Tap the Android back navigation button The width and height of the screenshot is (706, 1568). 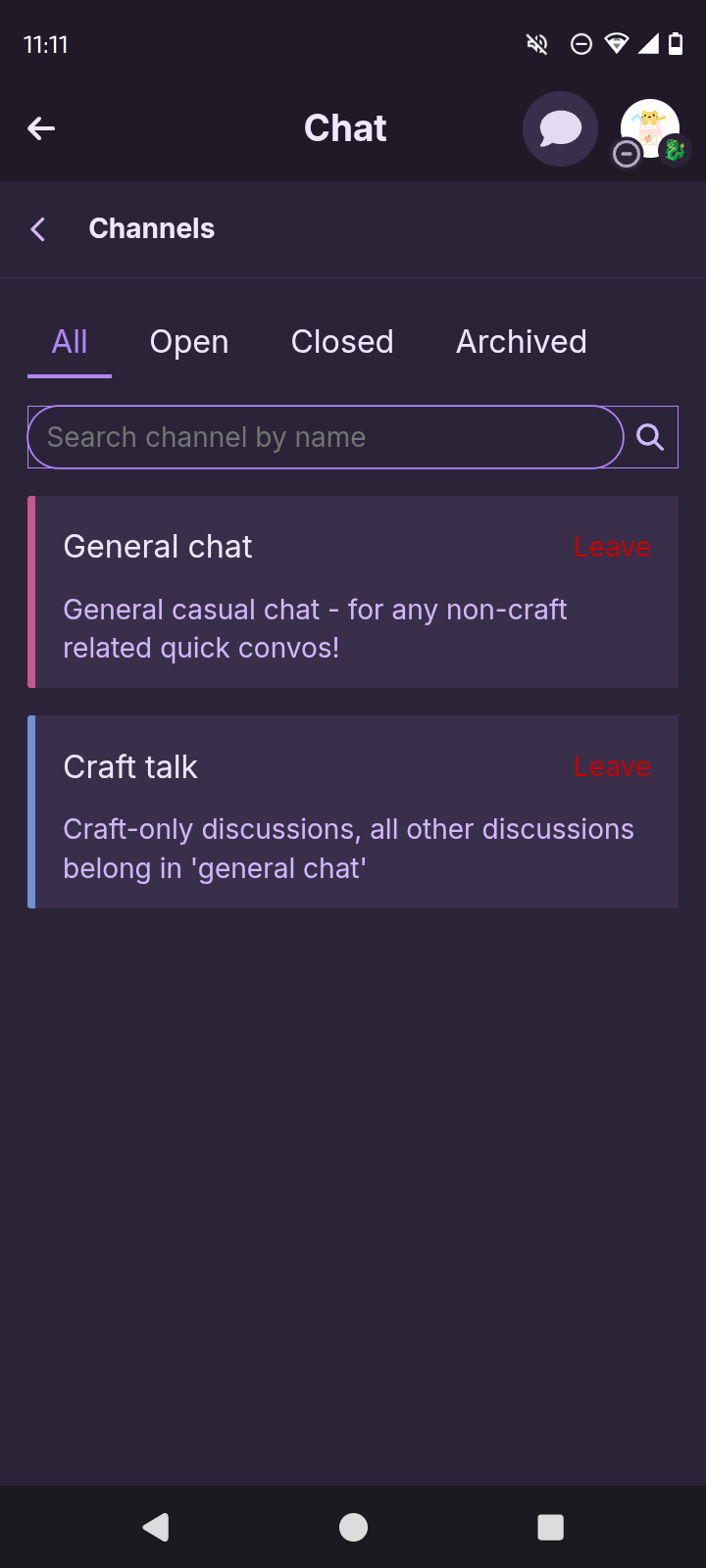156,1527
